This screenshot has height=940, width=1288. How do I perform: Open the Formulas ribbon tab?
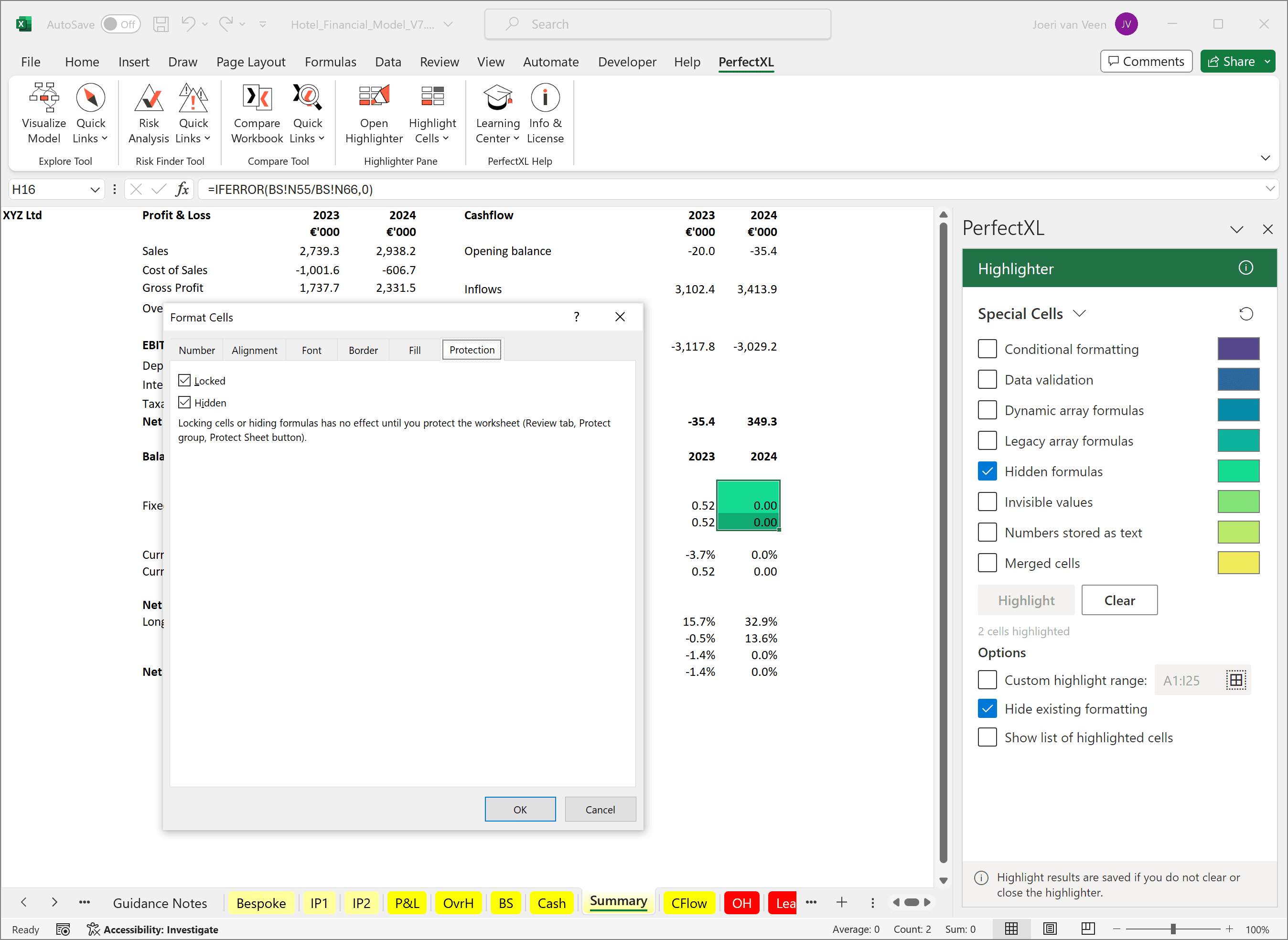(330, 62)
